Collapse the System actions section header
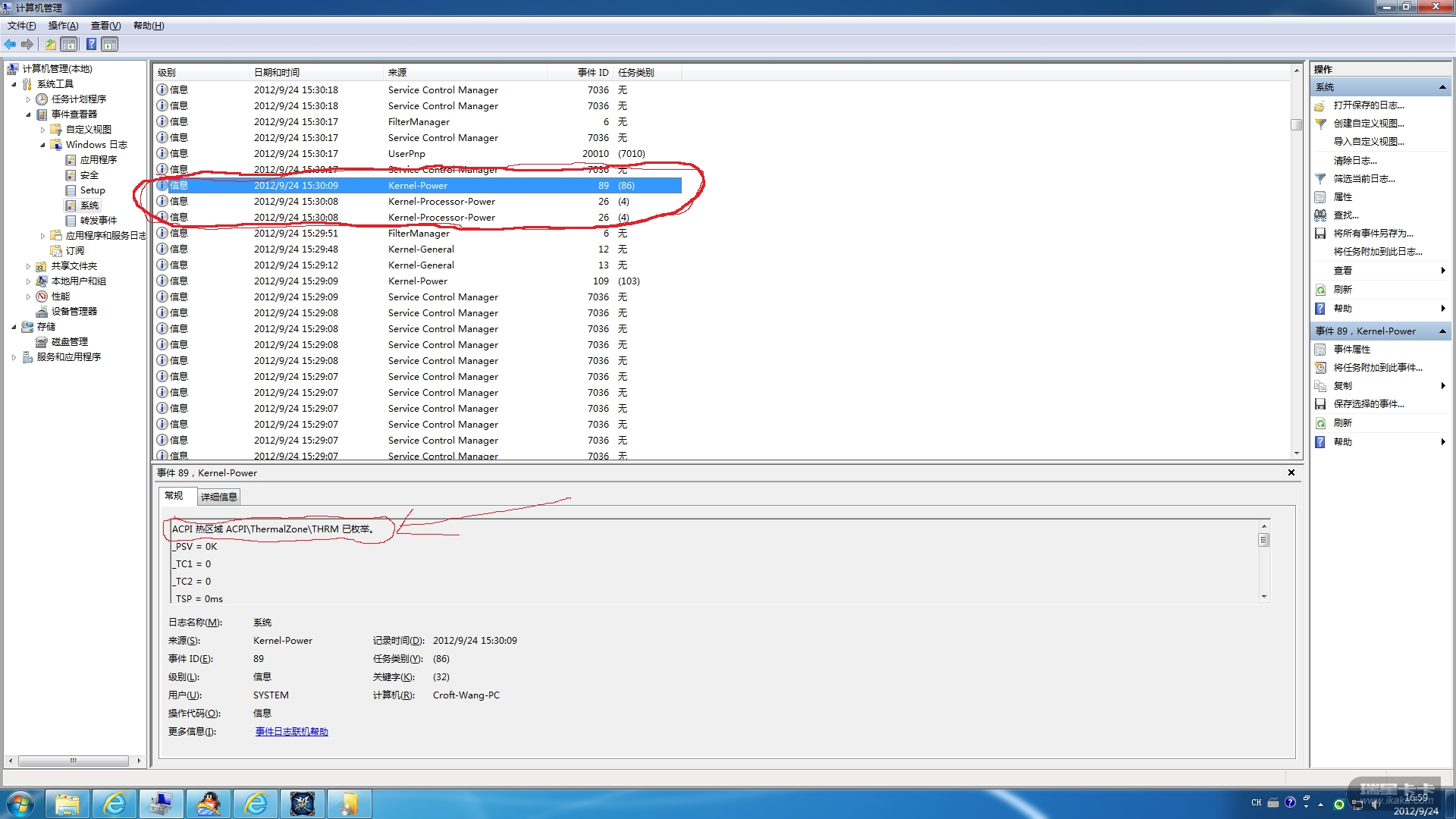The height and width of the screenshot is (819, 1456). coord(1442,87)
